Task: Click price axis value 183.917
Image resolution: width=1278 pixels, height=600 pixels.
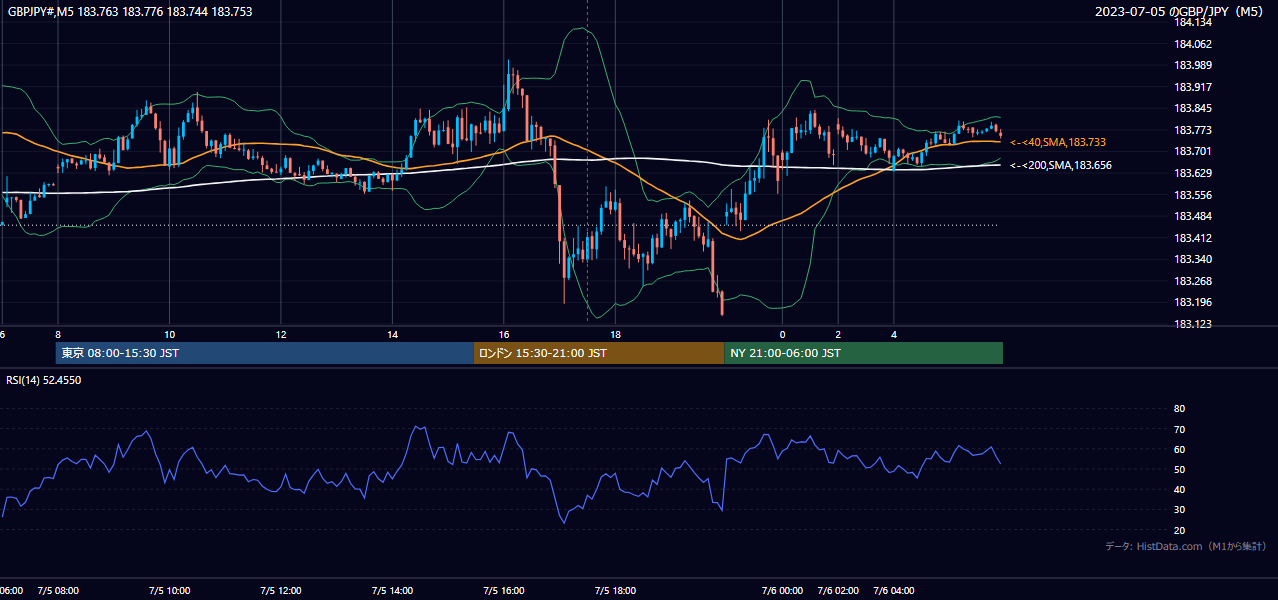Action: [1192, 87]
